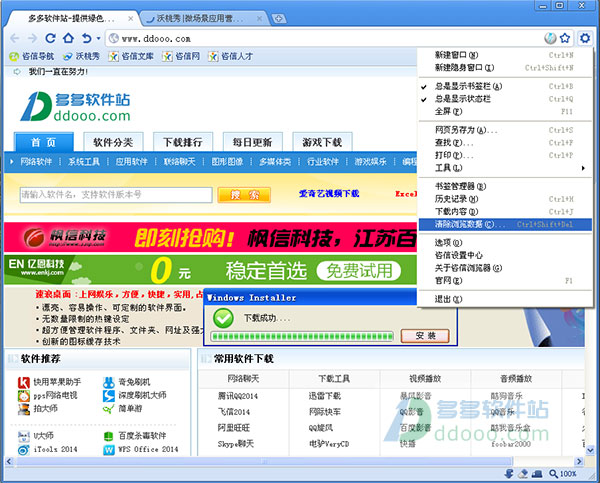Click the 游戏下载 site tab
The width and height of the screenshot is (600, 483).
click(x=322, y=142)
